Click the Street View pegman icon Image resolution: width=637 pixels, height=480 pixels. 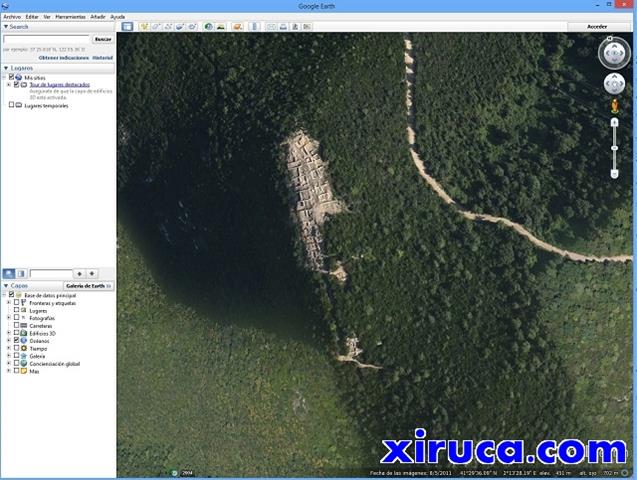pyautogui.click(x=615, y=106)
